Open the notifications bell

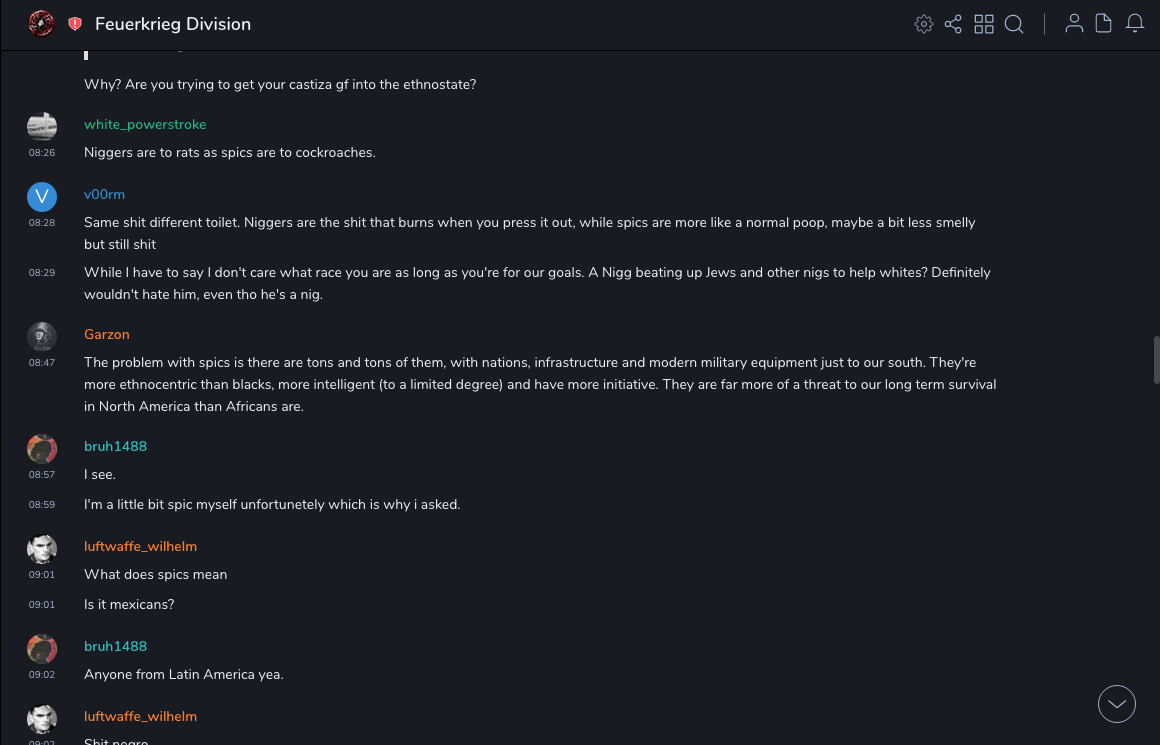point(1135,24)
